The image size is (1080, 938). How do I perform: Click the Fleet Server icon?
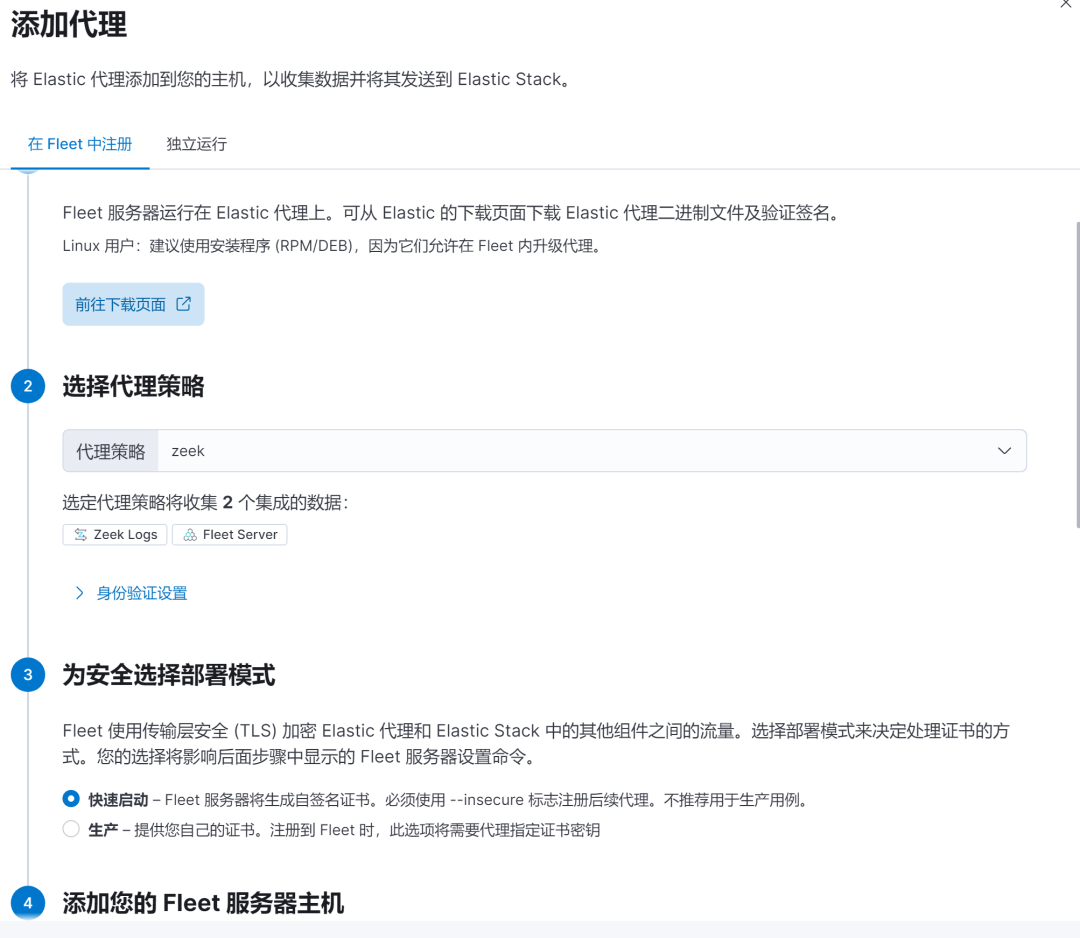tap(190, 534)
